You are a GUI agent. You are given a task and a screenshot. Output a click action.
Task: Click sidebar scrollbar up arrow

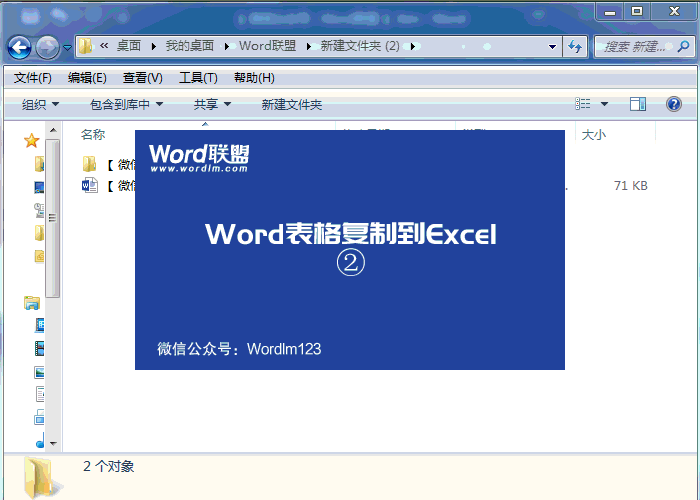(53, 130)
